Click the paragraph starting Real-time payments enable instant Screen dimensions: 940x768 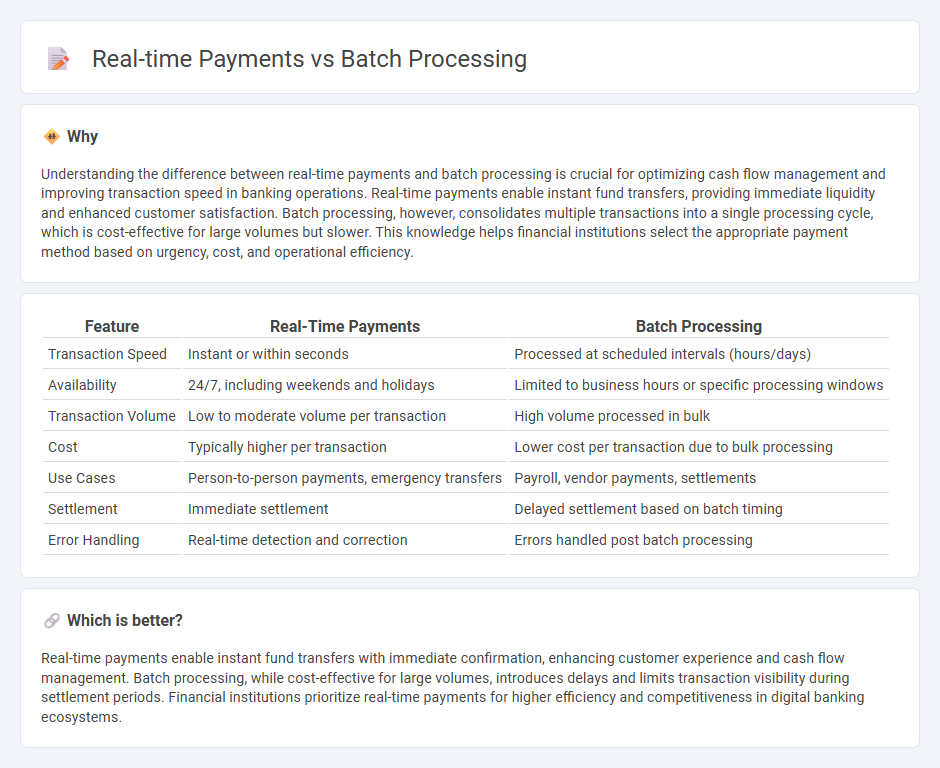[x=453, y=688]
